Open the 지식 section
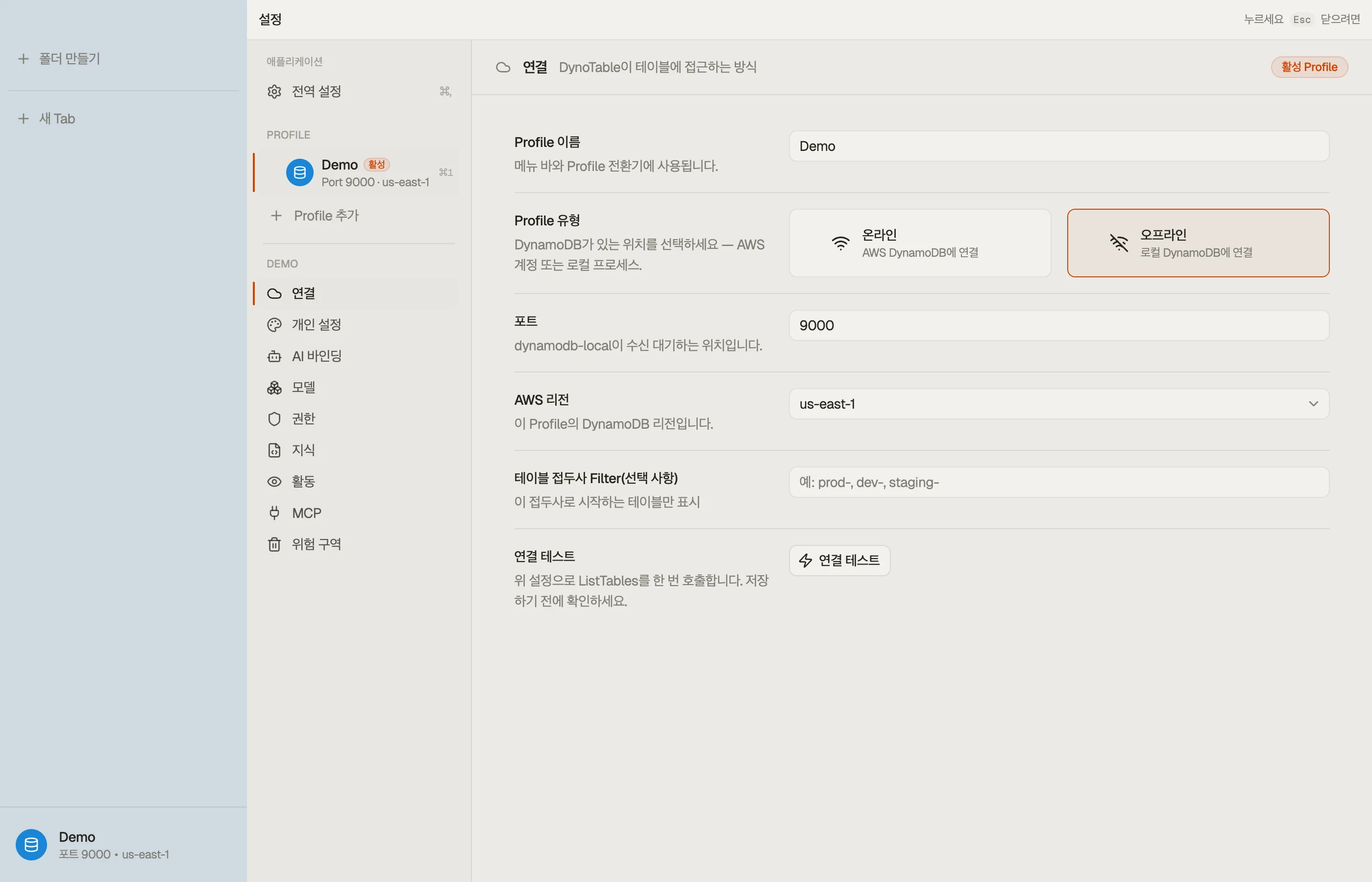This screenshot has width=1372, height=882. [x=359, y=450]
